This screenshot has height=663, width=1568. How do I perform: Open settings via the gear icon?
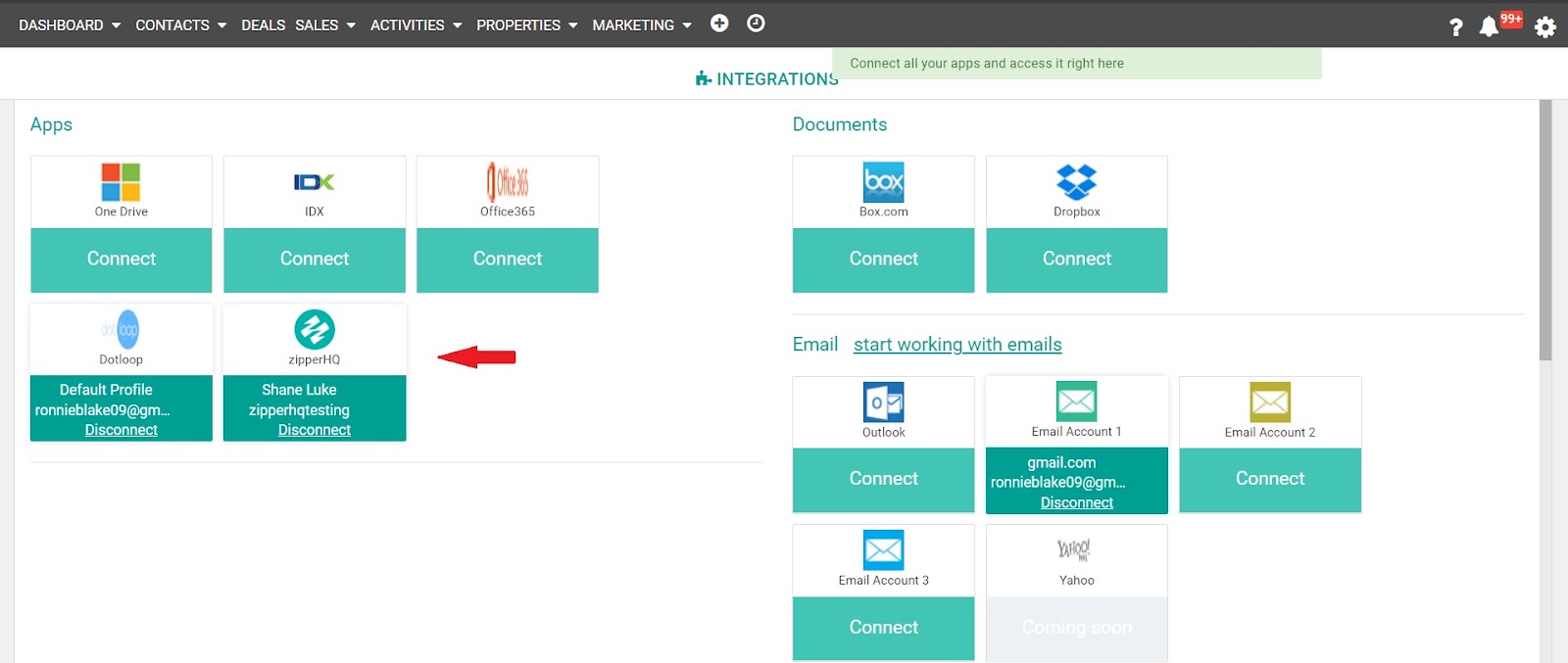point(1544,26)
